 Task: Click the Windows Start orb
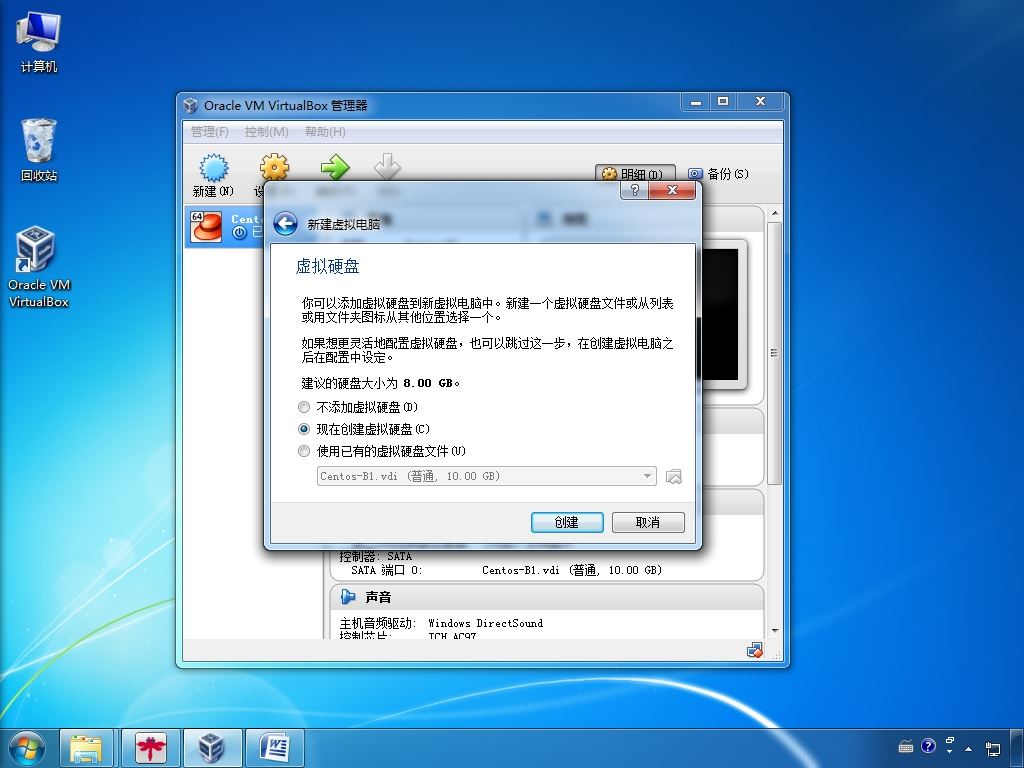(27, 748)
